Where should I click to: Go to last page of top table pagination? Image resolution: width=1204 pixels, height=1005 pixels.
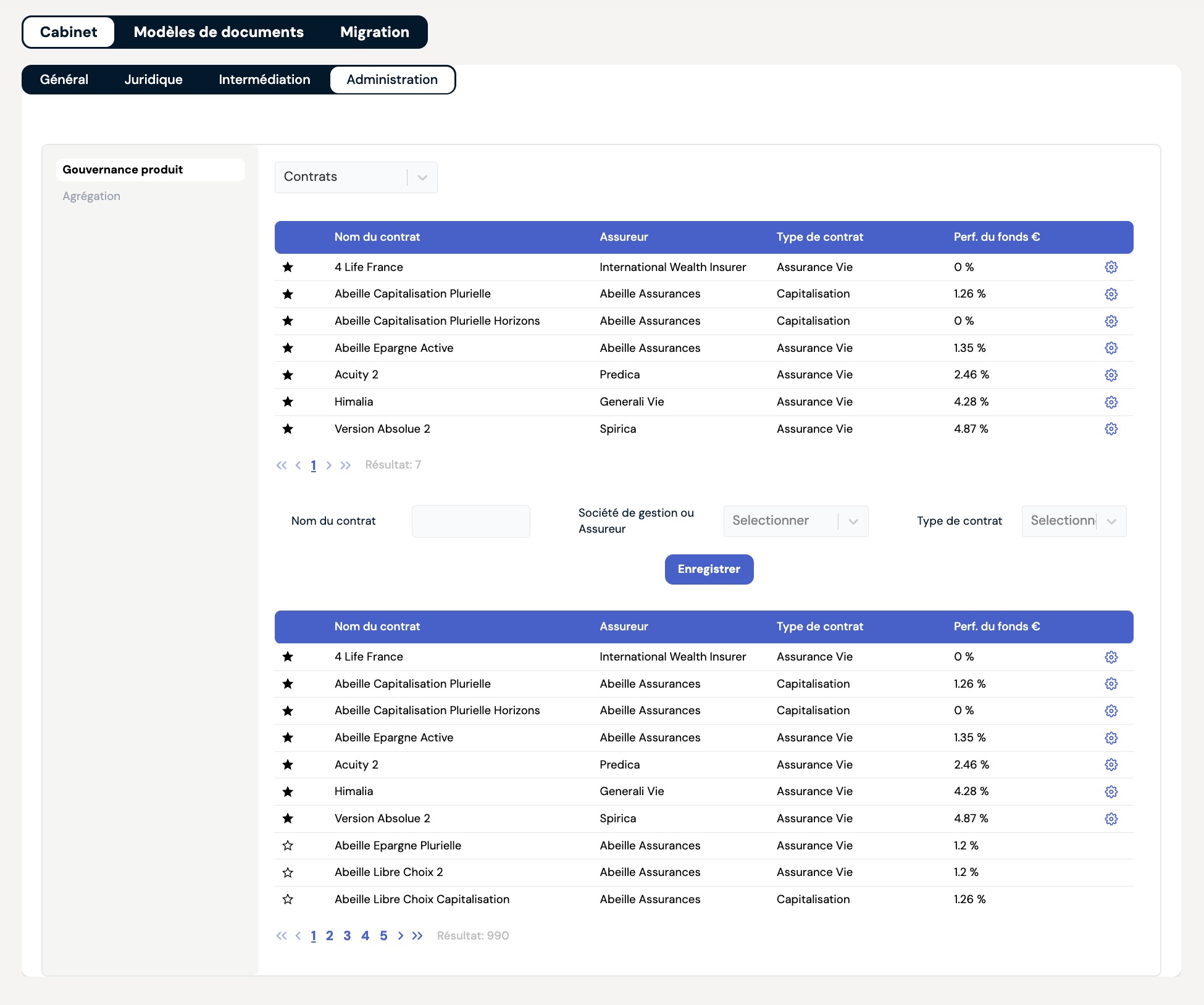click(346, 465)
